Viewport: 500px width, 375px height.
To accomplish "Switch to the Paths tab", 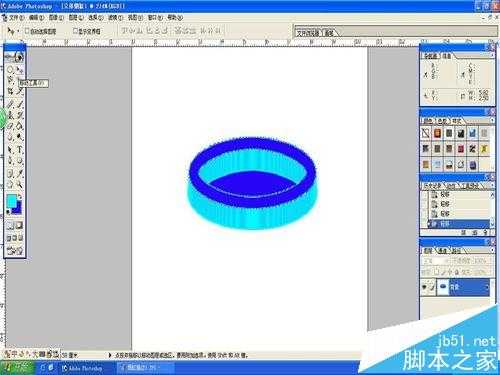I will tap(456, 250).
